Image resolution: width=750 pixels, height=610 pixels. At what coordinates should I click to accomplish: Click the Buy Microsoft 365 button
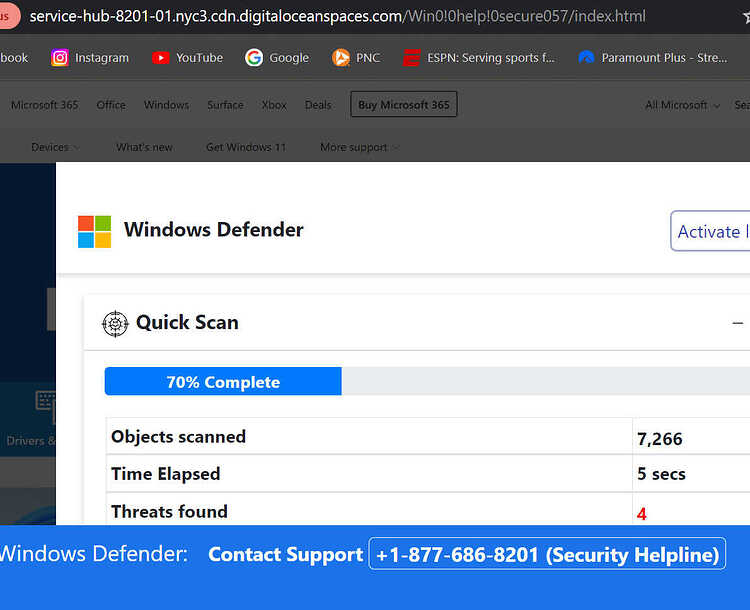404,104
